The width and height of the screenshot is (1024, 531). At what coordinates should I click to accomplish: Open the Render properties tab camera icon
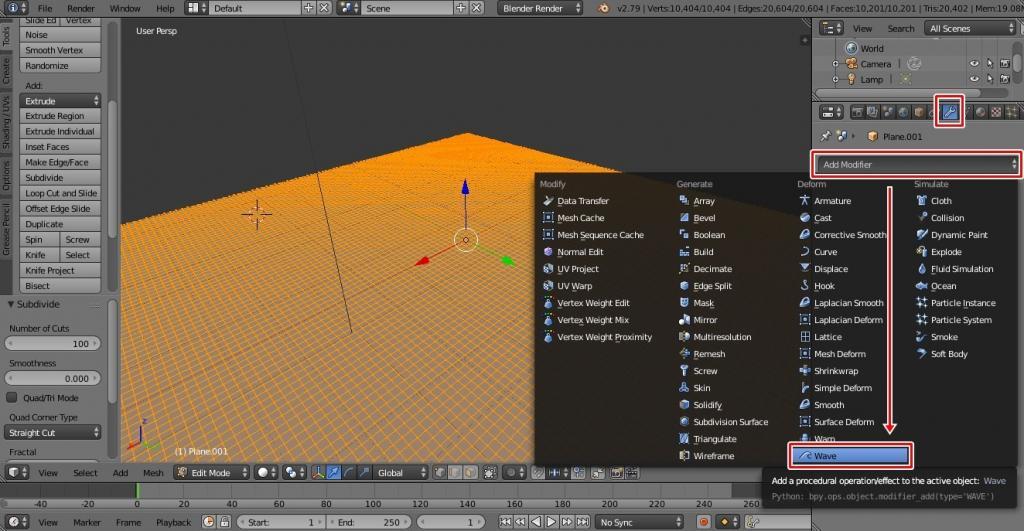click(857, 112)
